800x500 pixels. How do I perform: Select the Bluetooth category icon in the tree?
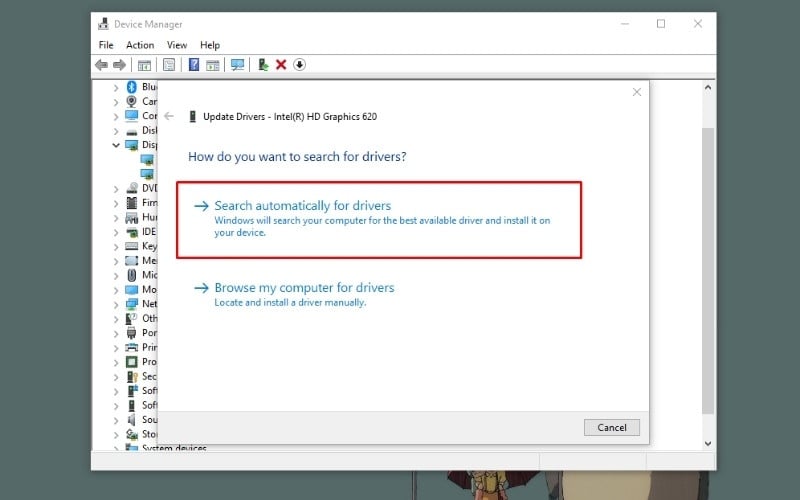(x=132, y=87)
